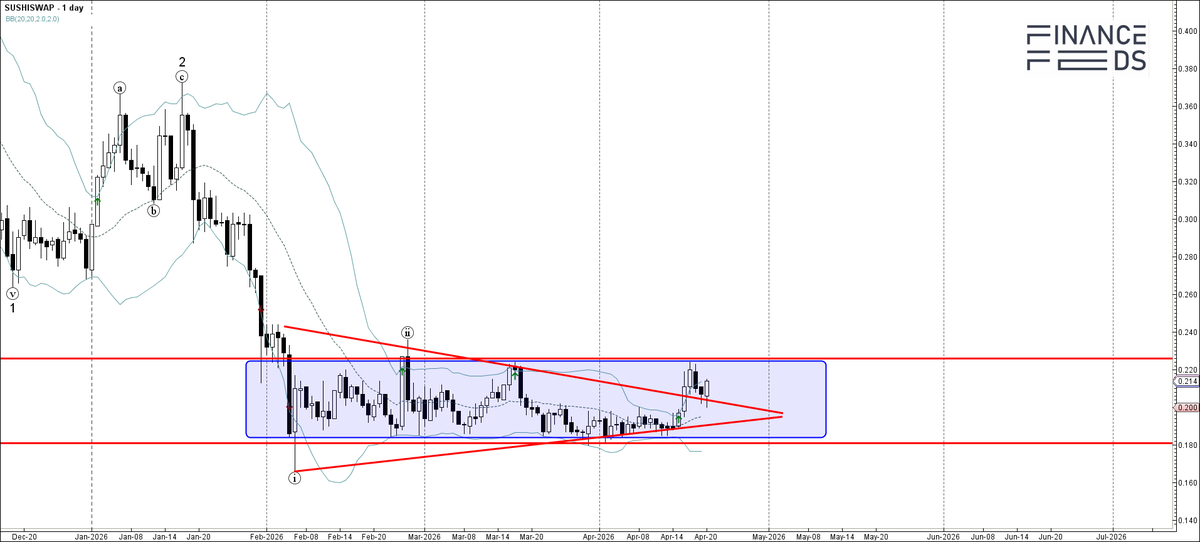Click the Mar-08 date label
This screenshot has height=542, width=1200.
[463, 536]
